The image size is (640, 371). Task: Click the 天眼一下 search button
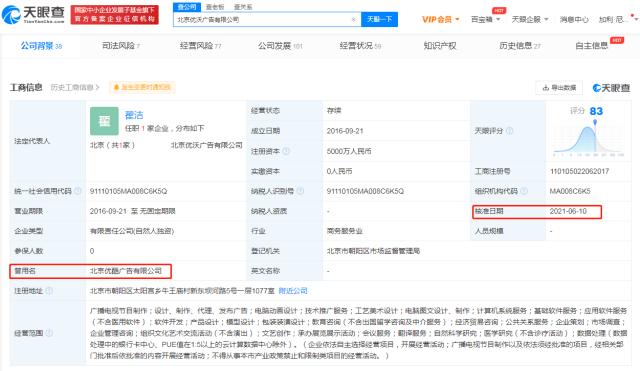pos(379,19)
